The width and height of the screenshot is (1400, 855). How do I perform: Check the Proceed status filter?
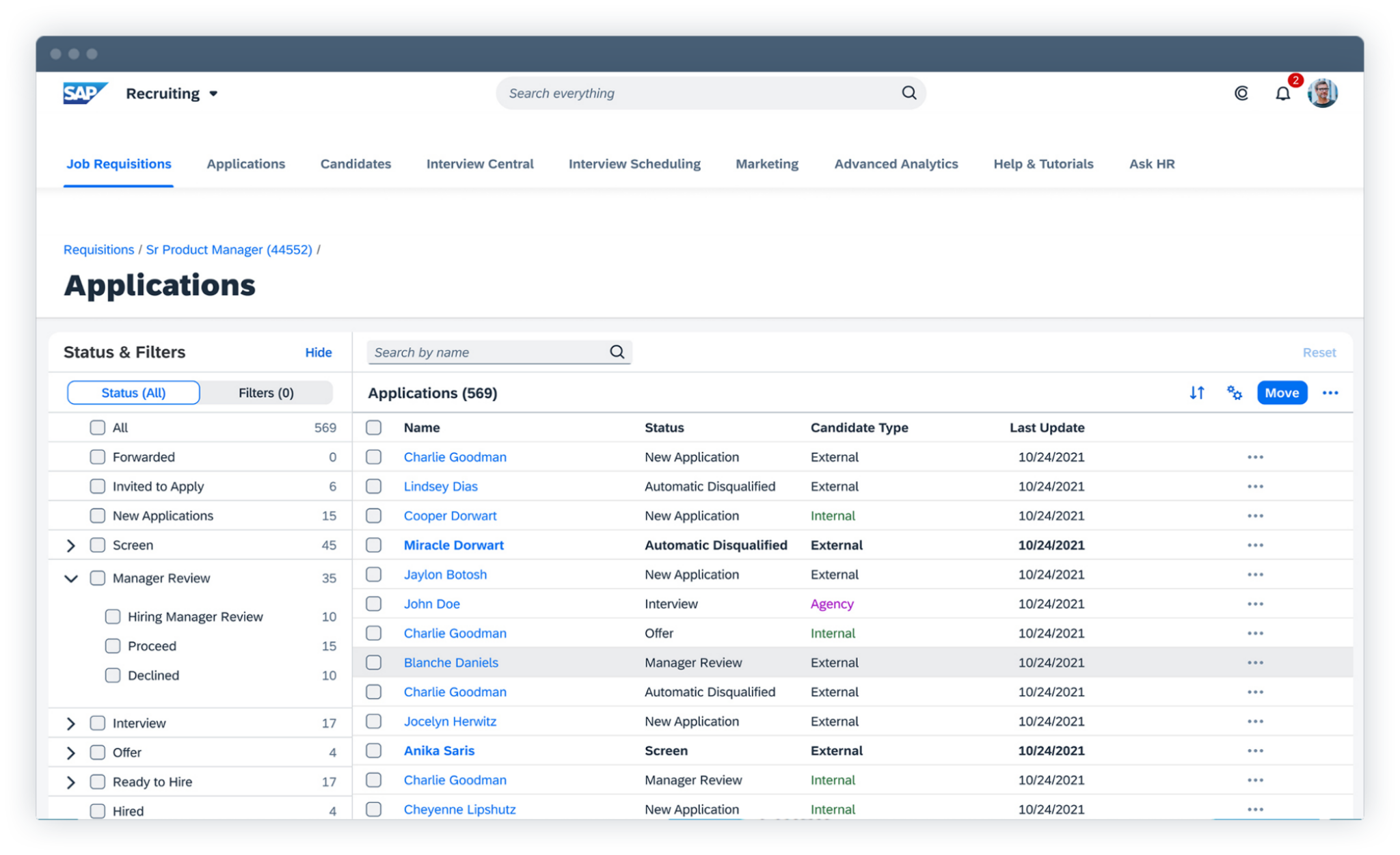(113, 647)
